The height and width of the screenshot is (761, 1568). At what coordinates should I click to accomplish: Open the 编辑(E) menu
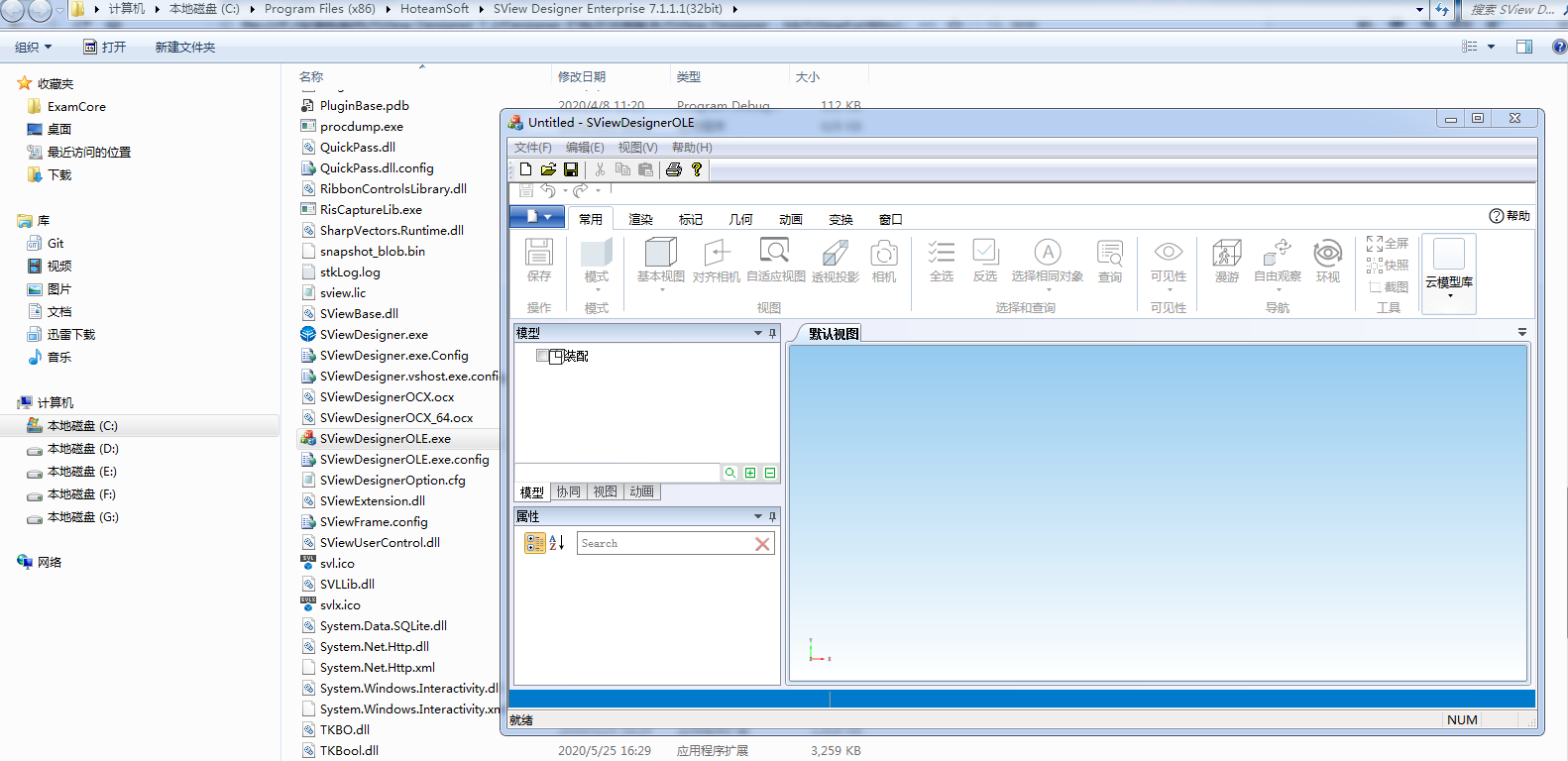tap(585, 148)
